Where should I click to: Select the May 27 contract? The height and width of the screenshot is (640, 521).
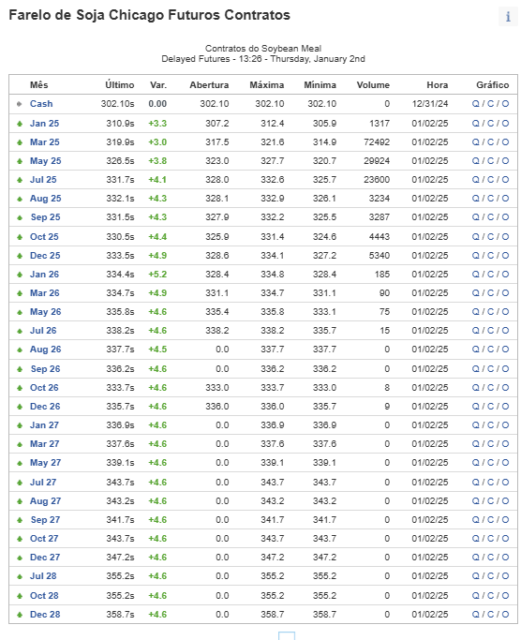tap(45, 463)
